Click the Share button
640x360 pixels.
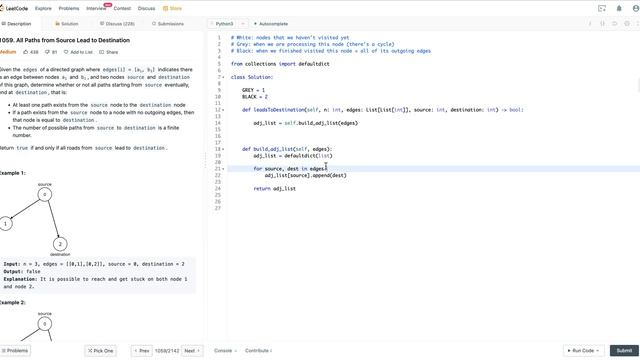[x=109, y=52]
